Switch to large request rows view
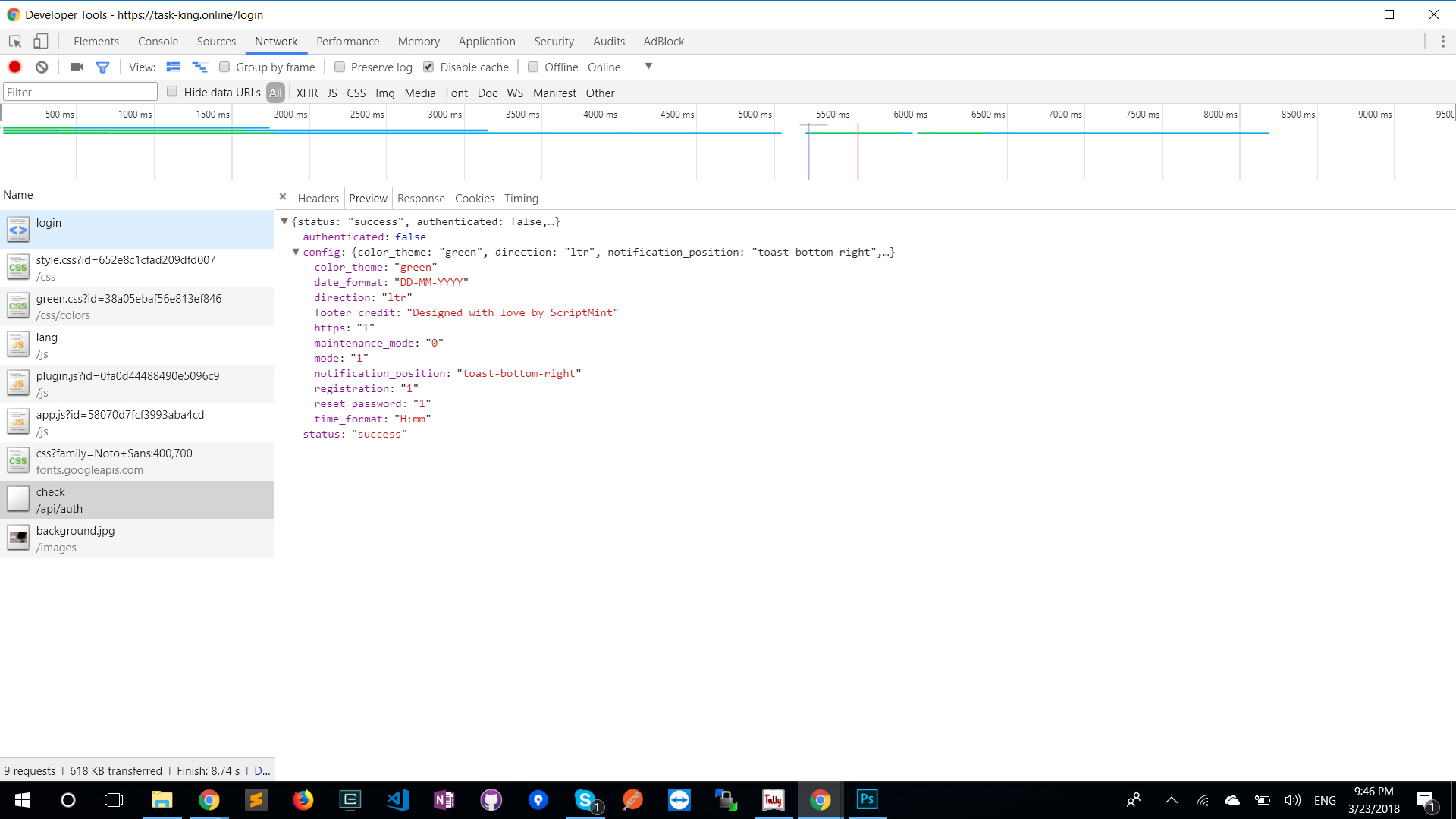This screenshot has width=1456, height=819. [174, 67]
